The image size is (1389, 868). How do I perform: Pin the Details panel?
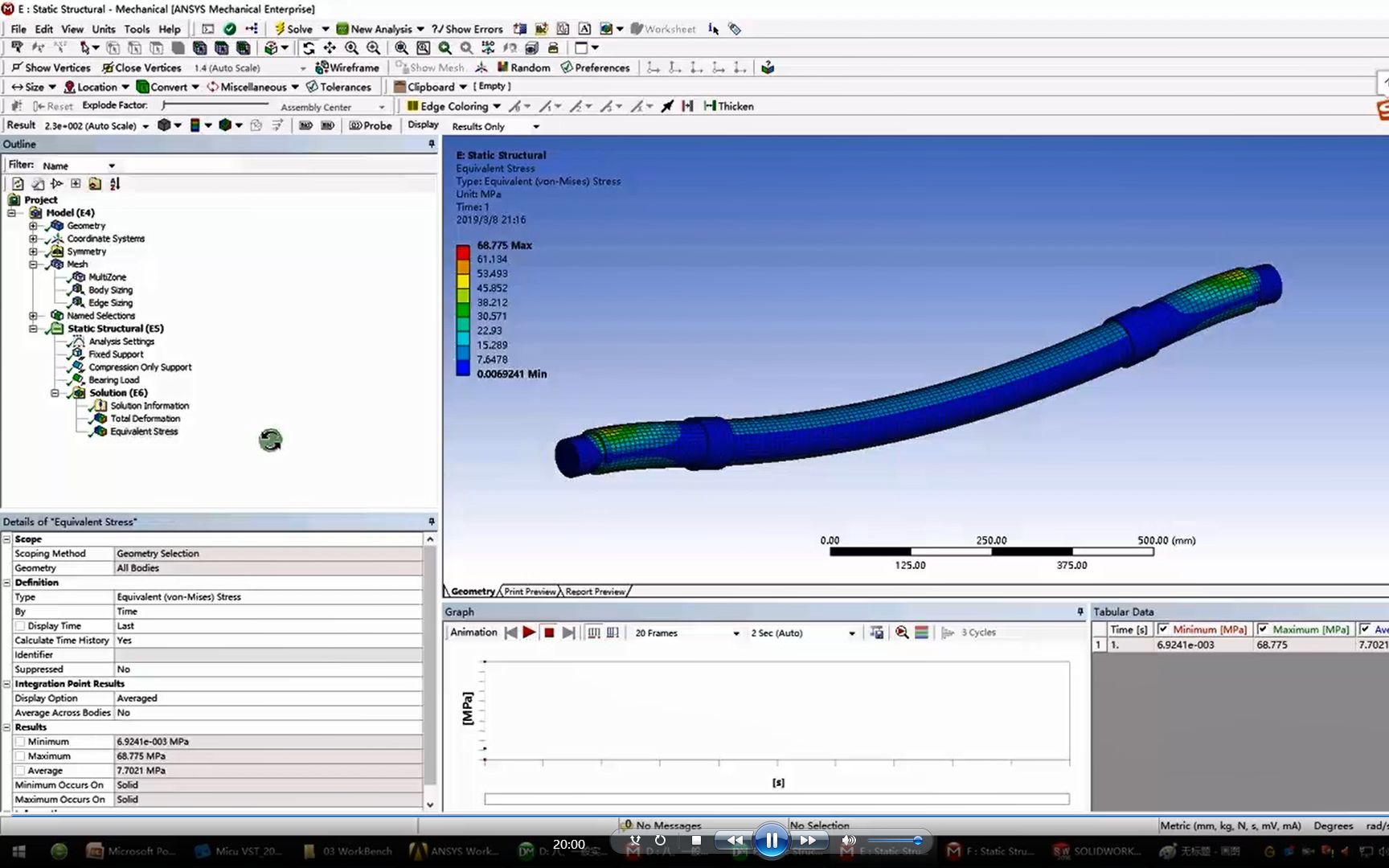point(432,522)
